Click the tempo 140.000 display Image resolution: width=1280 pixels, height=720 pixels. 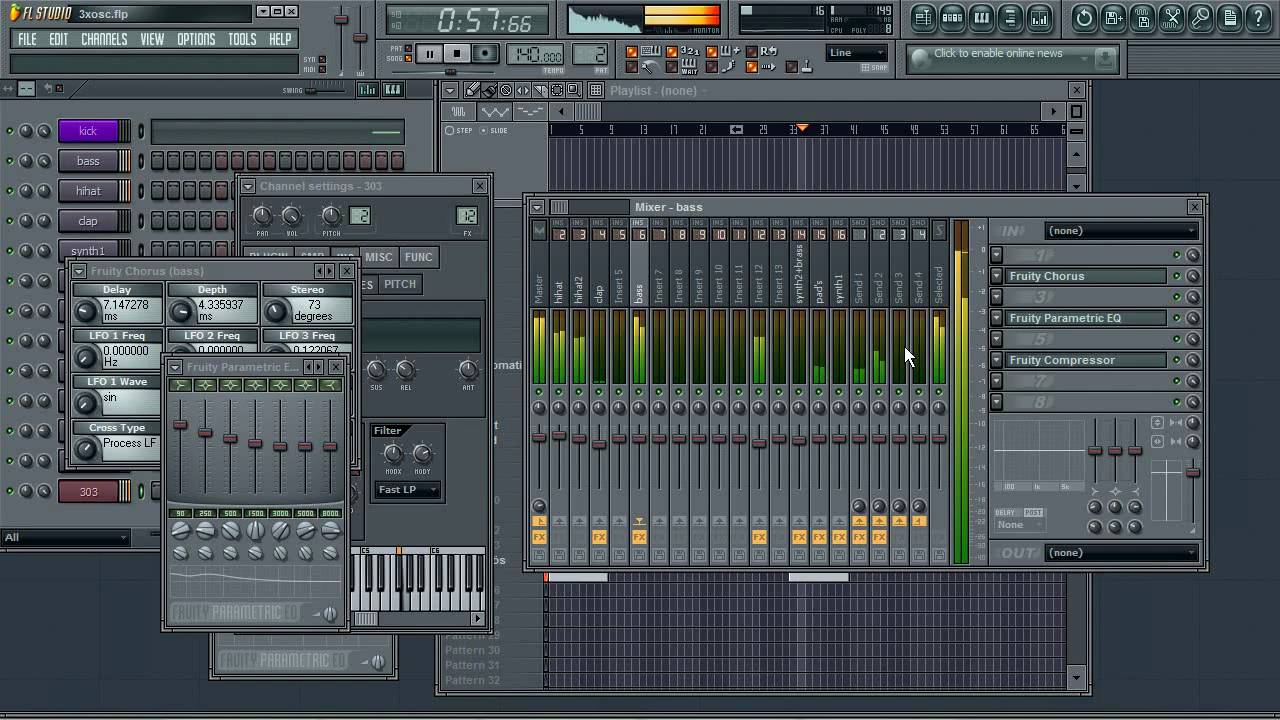[536, 55]
